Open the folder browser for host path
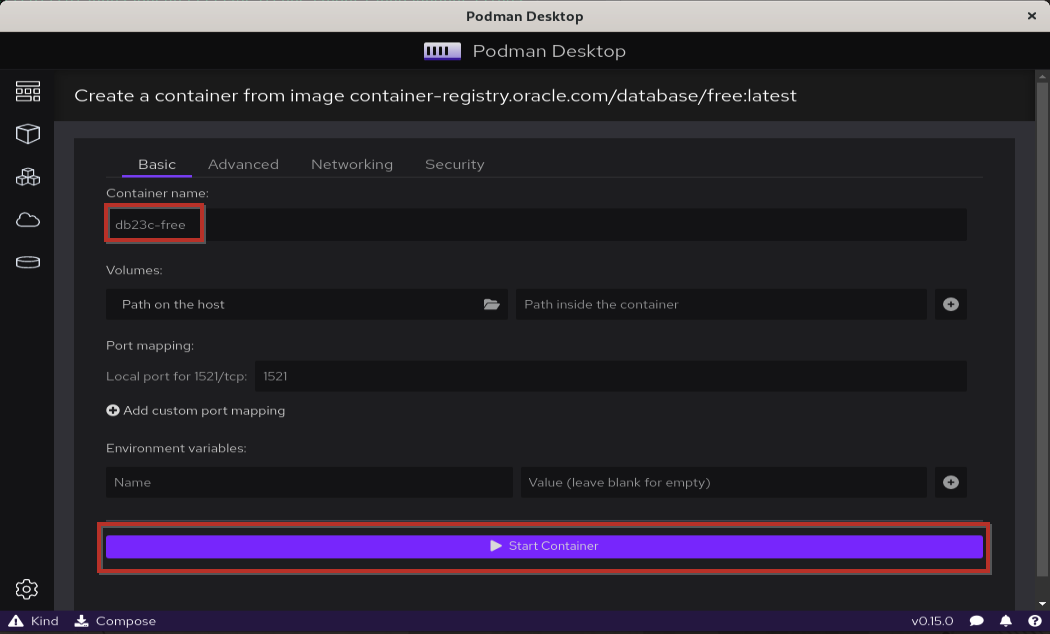Viewport: 1050px width, 634px height. pyautogui.click(x=491, y=304)
